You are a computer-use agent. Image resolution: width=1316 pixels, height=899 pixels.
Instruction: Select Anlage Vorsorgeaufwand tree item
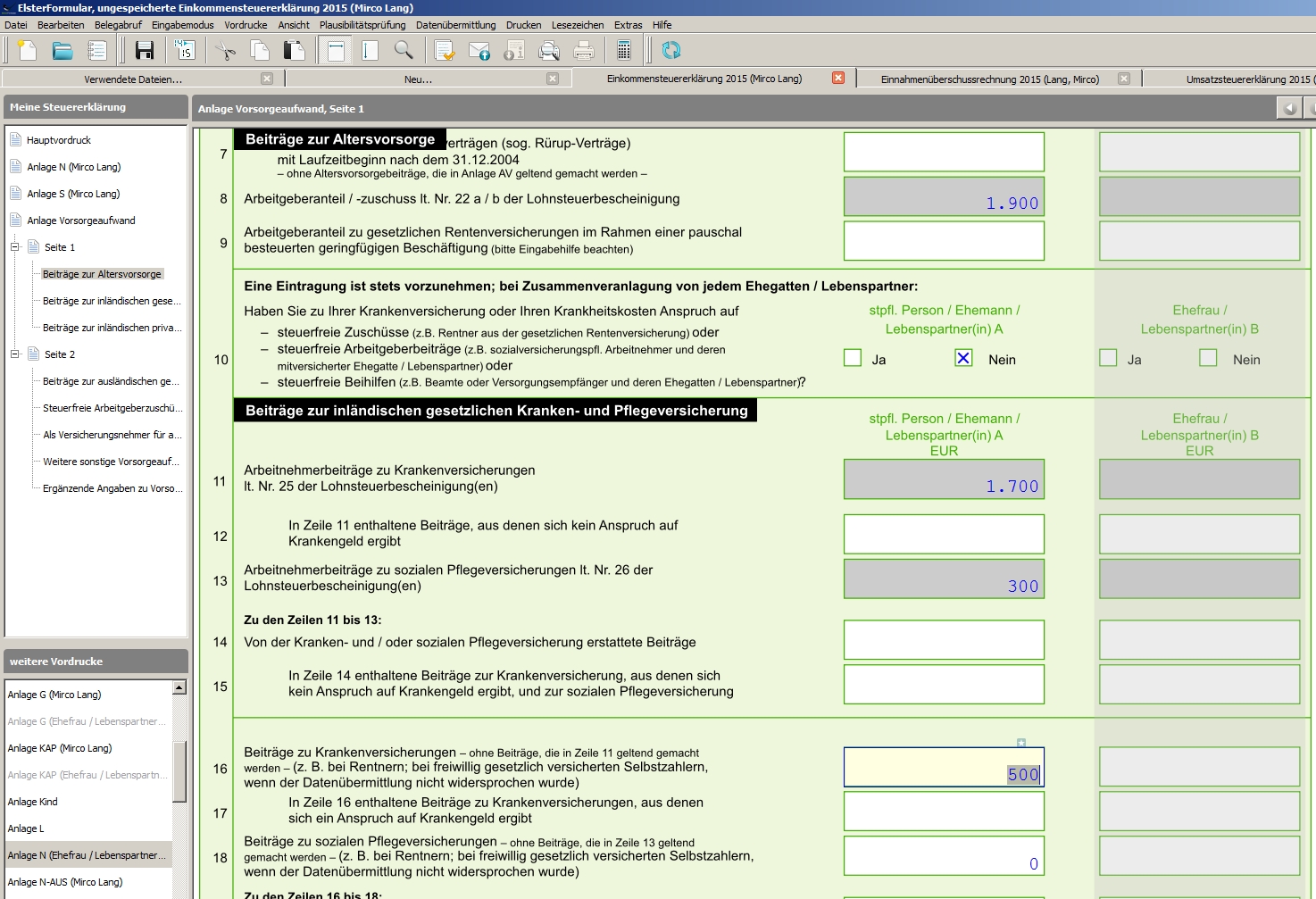click(x=81, y=221)
